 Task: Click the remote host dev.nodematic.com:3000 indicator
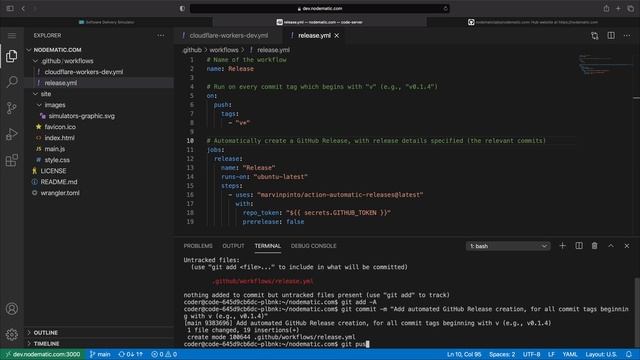point(43,354)
